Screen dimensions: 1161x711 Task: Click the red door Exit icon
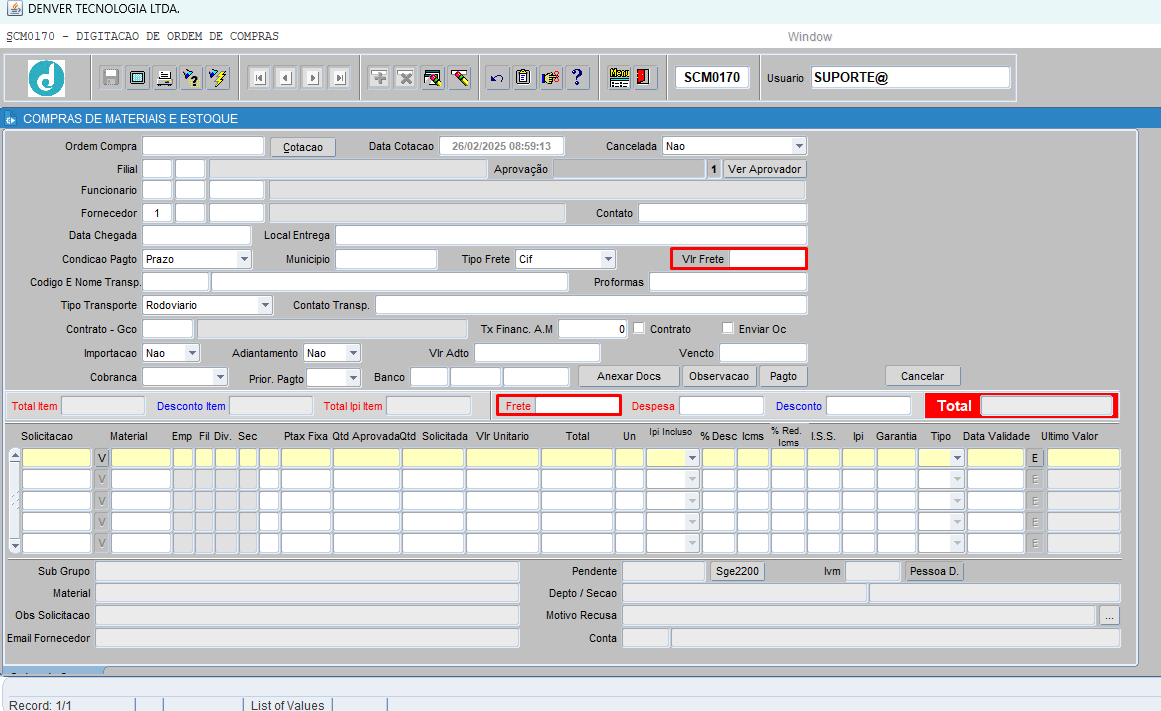643,77
